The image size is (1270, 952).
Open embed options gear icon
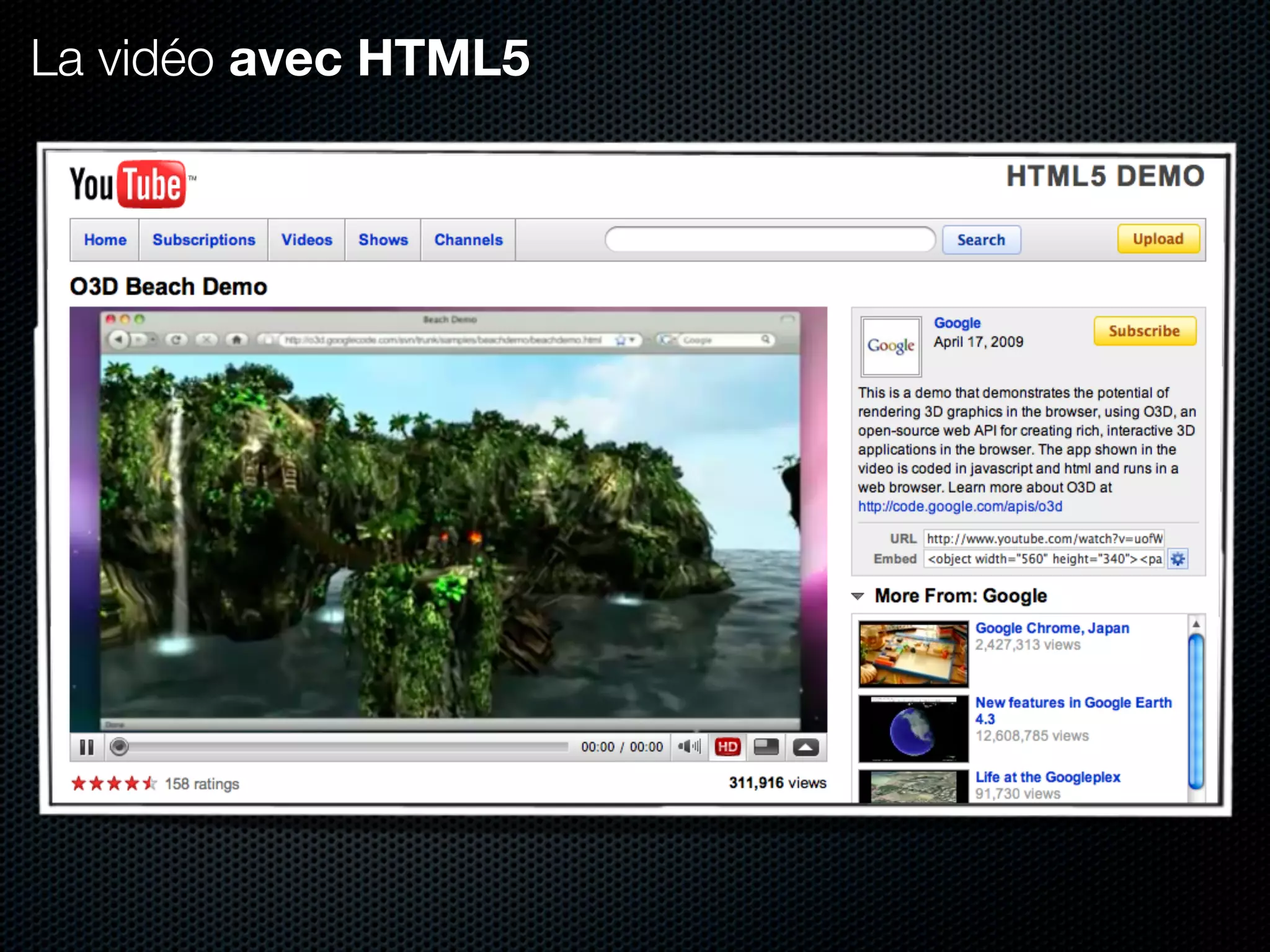click(1178, 559)
